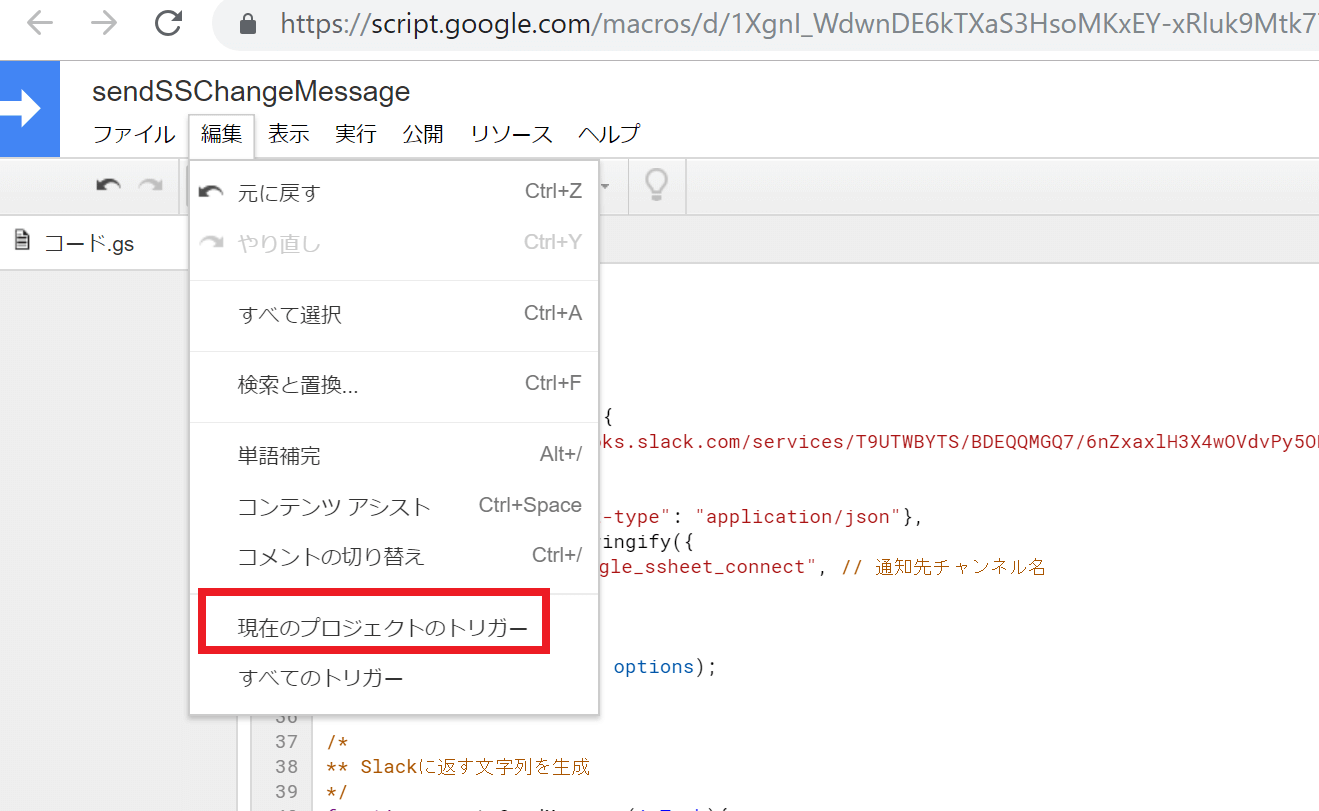Click the browser forward arrow
Screen dimensions: 1319x811
(104, 24)
